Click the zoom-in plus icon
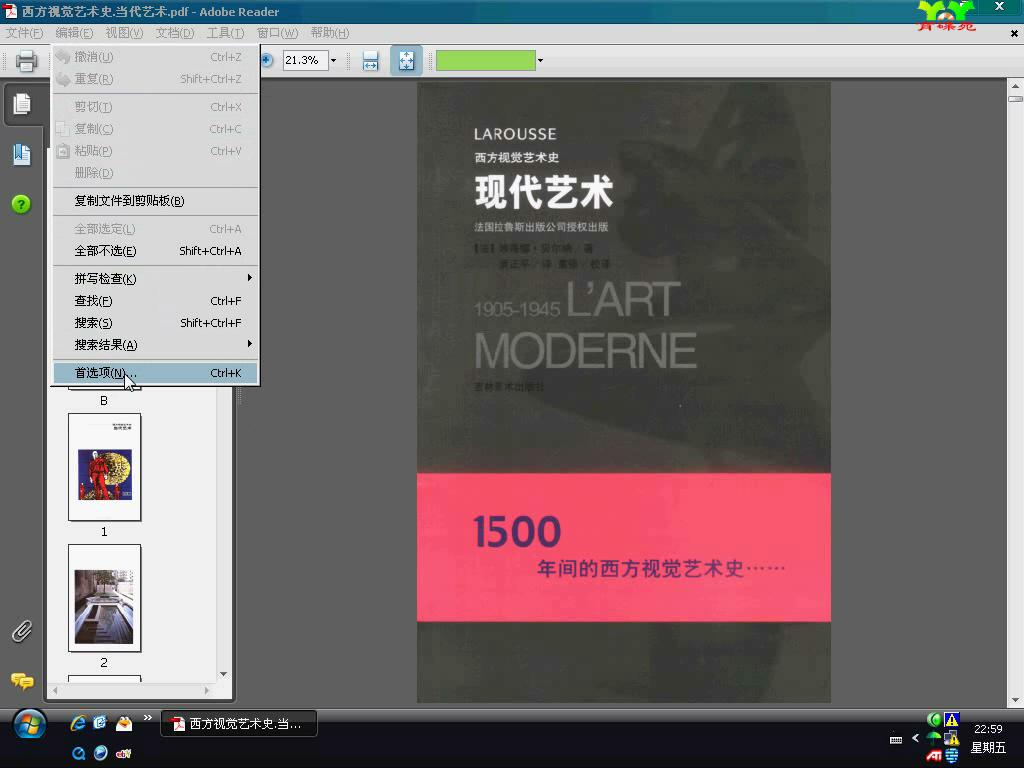 click(x=266, y=60)
